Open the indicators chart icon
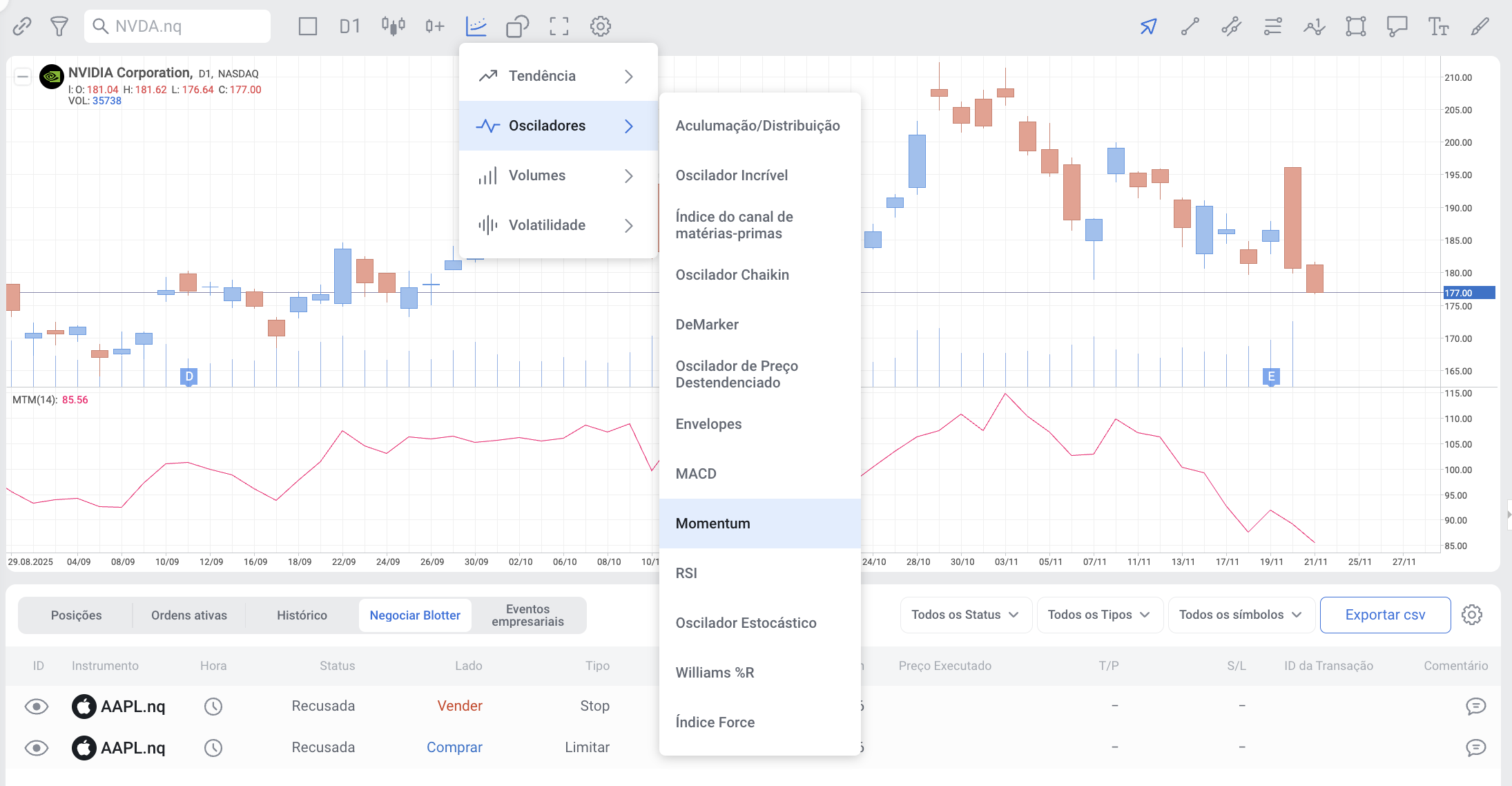The image size is (1512, 786). [476, 26]
